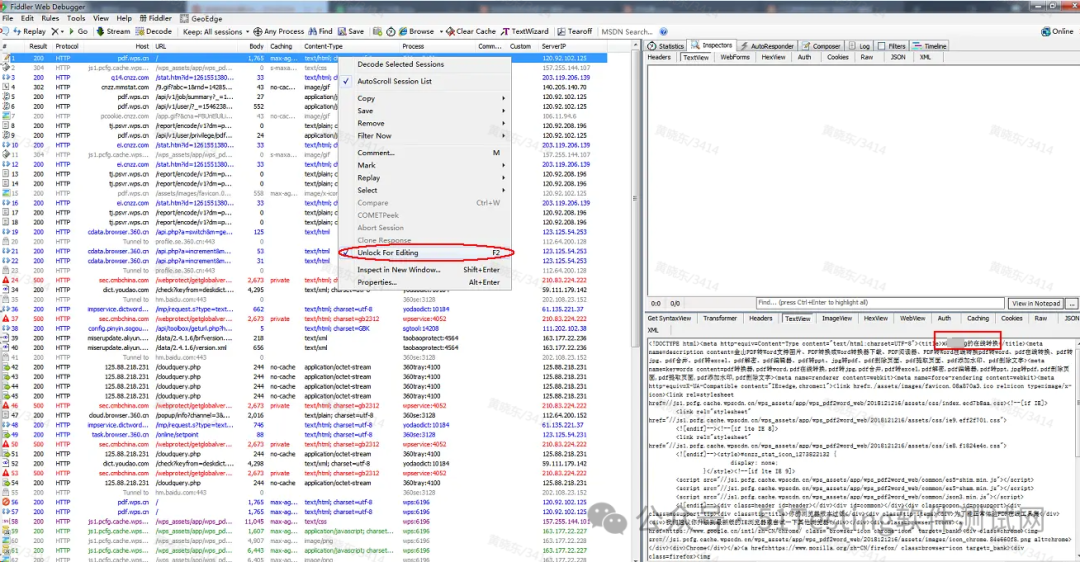The image size is (1080, 562).
Task: Click the Get SyntaxView tab
Action: 669,318
